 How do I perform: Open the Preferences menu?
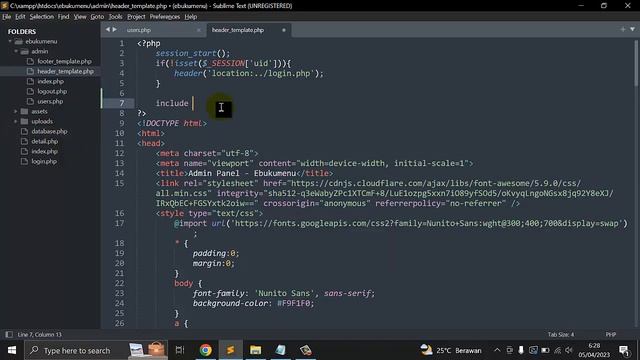tap(165, 17)
